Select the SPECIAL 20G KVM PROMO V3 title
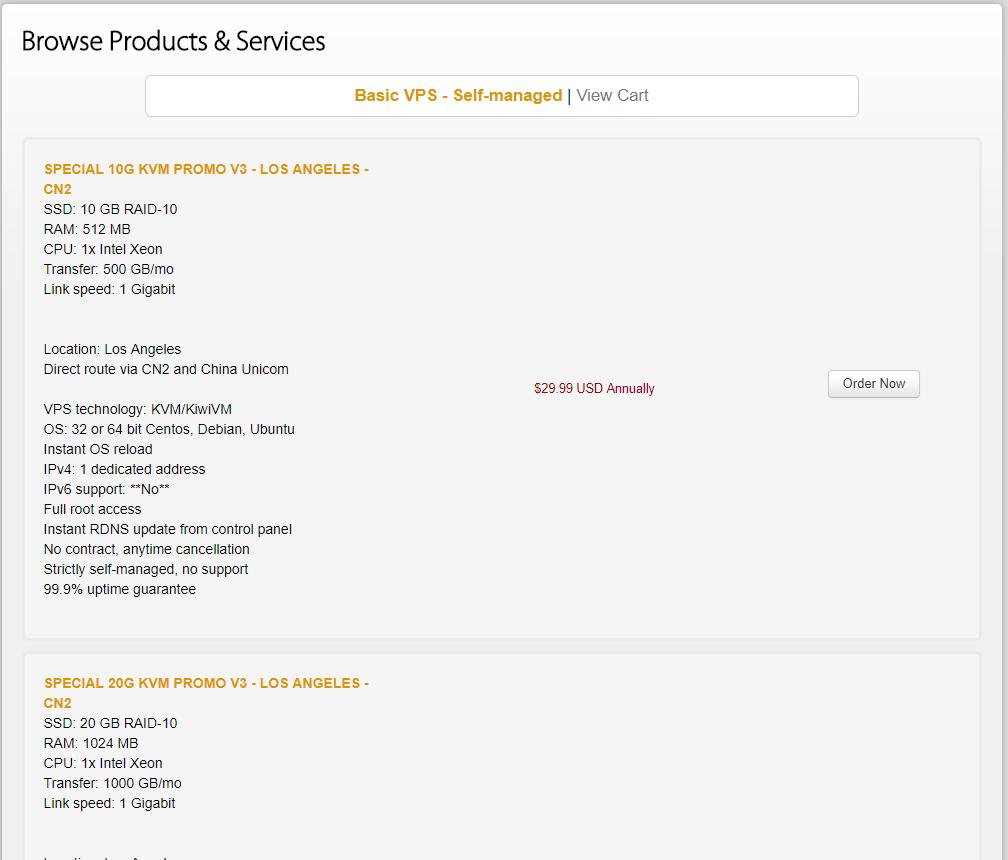 [x=206, y=684]
